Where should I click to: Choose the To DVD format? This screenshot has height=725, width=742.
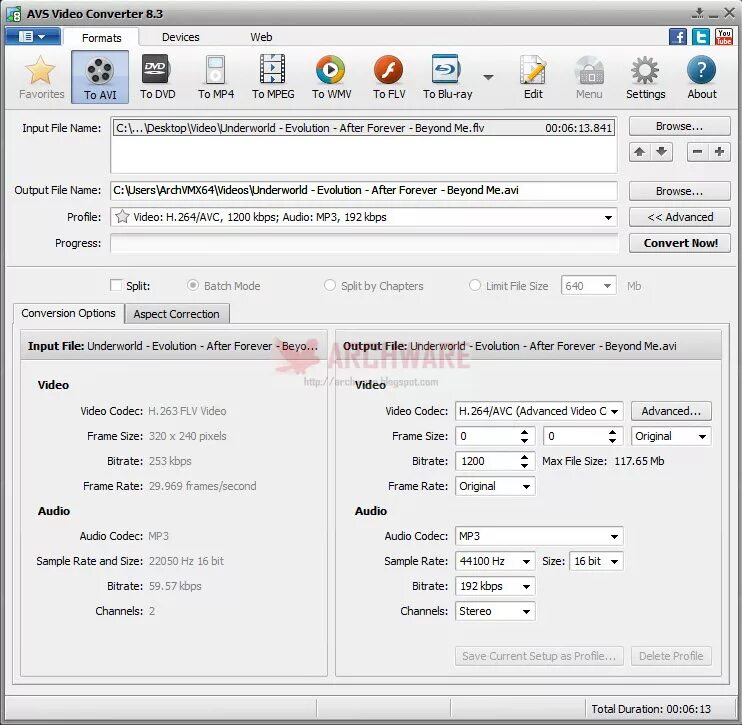[x=157, y=77]
